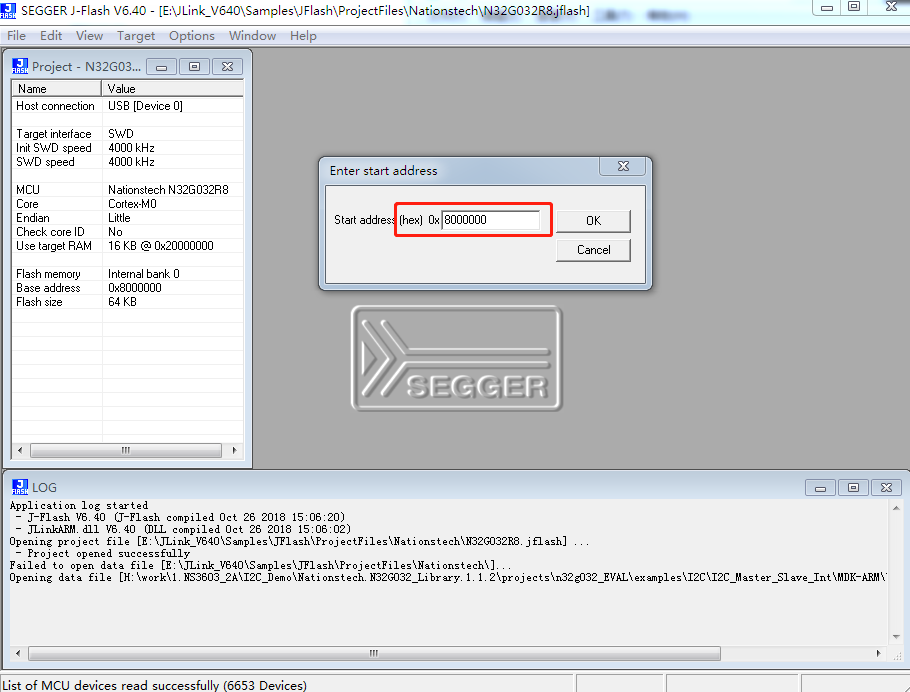Minimize the LOG panel

(x=820, y=488)
